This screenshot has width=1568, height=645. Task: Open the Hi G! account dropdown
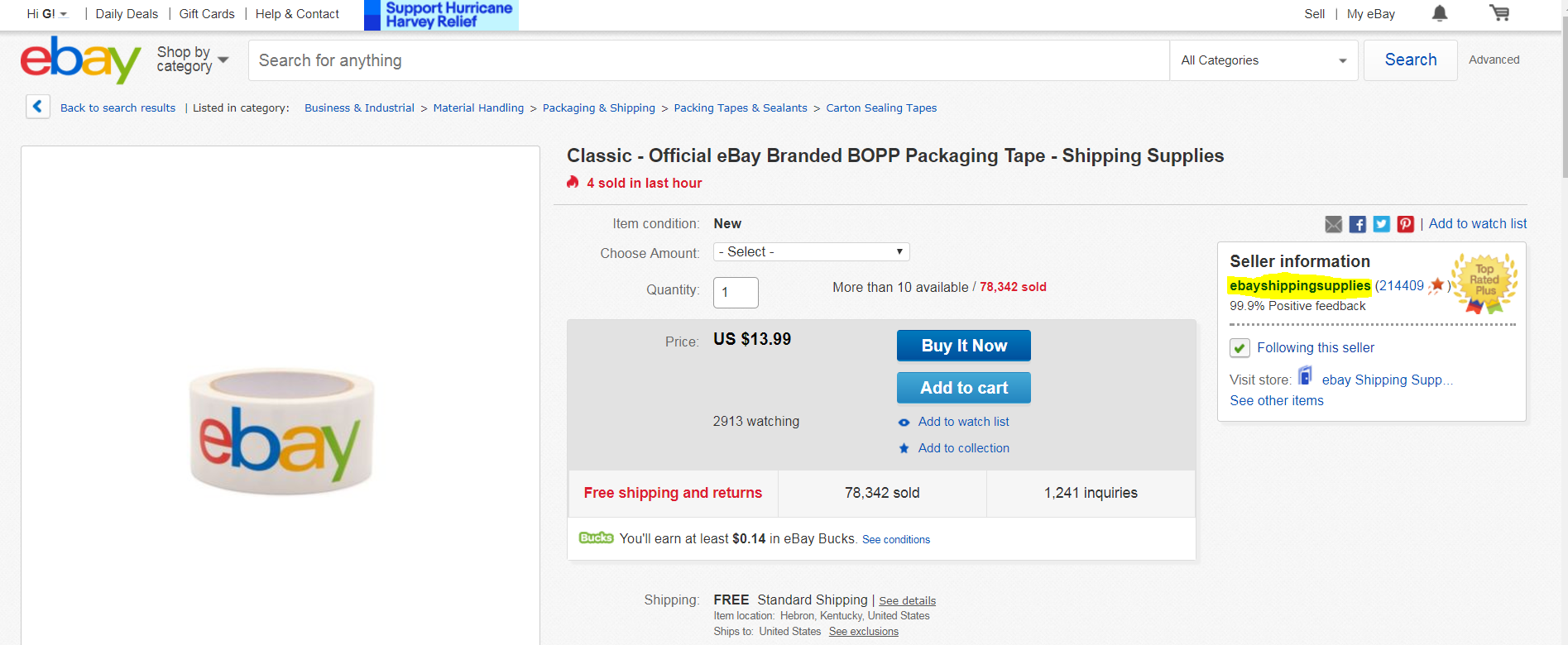pos(46,13)
